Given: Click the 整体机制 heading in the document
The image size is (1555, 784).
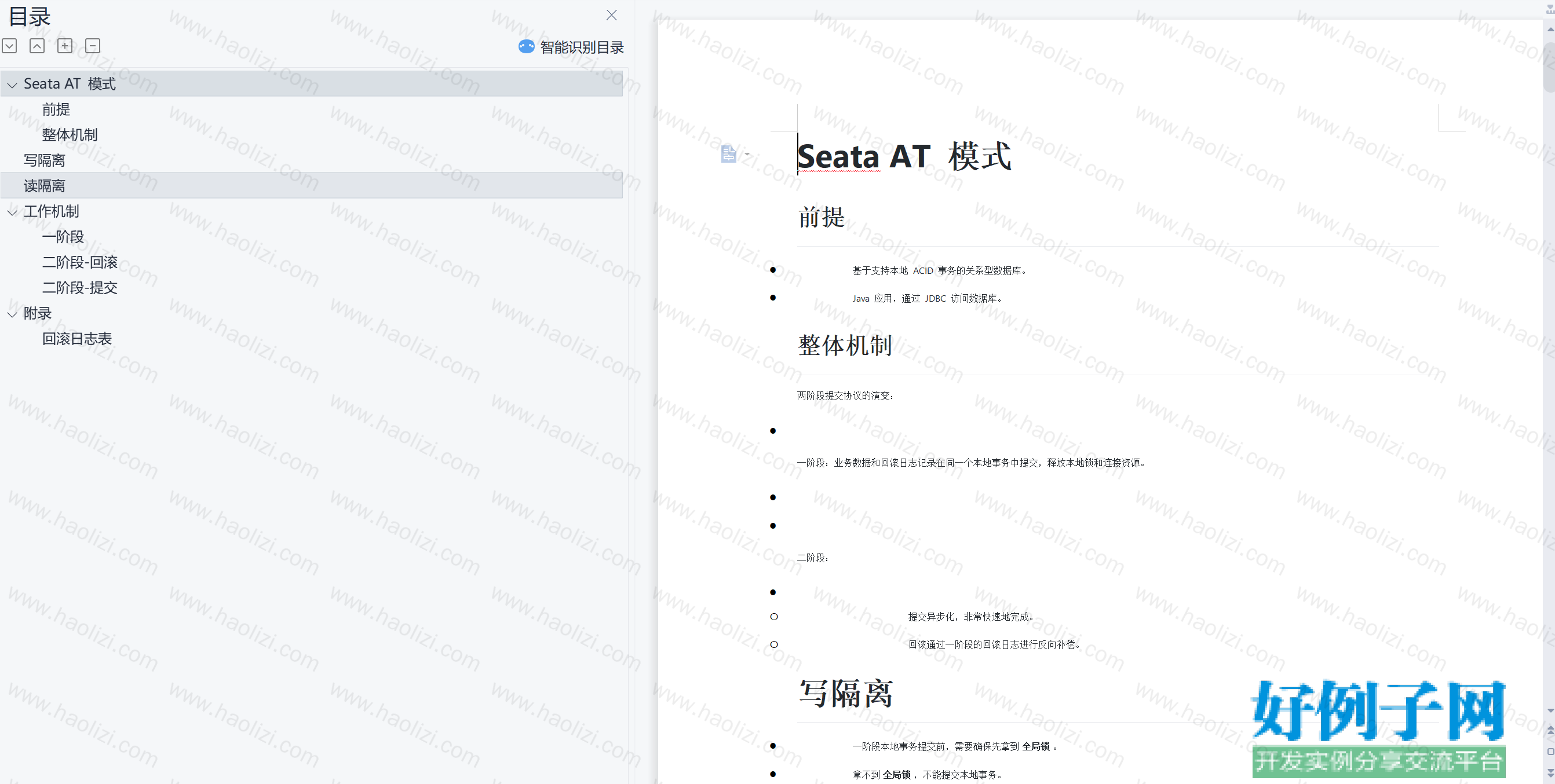Looking at the screenshot, I should coord(845,345).
